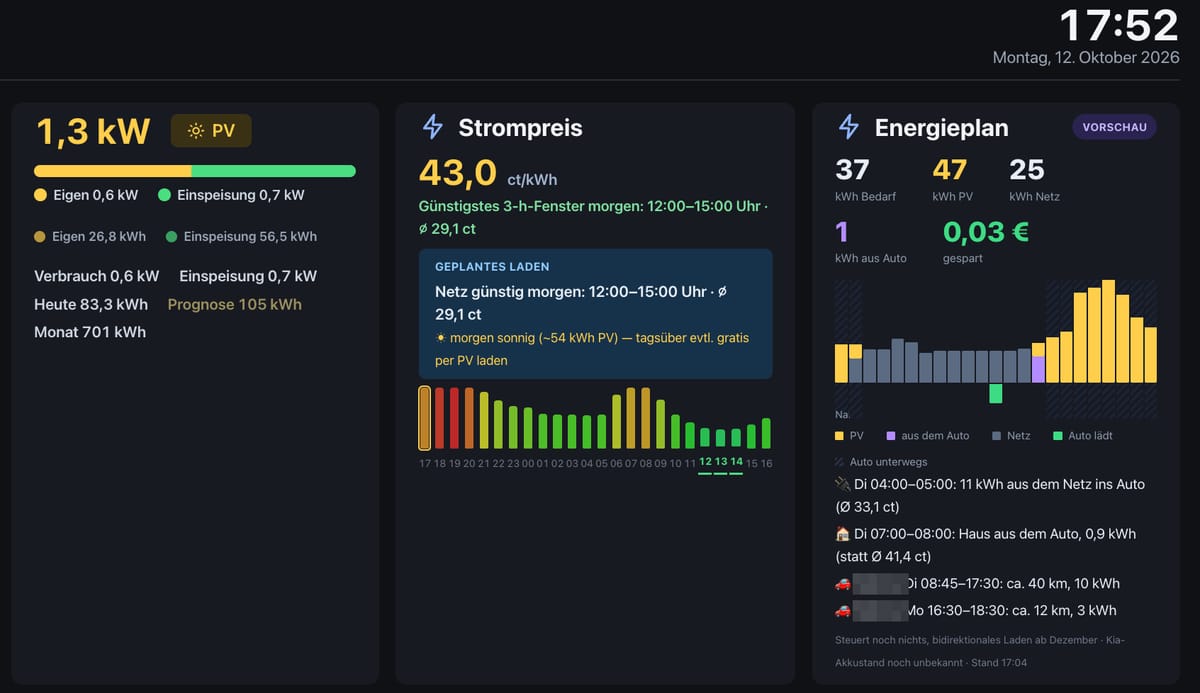Screen dimensions: 1200x693
Task: Click the '25' kWh Netz figure
Action: pos(1027,170)
